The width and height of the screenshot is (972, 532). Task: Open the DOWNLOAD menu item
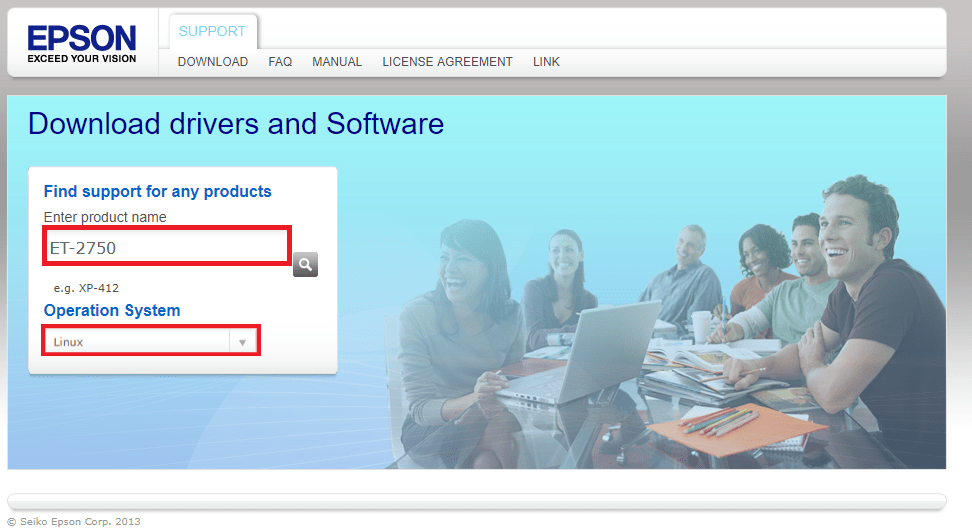coord(213,62)
